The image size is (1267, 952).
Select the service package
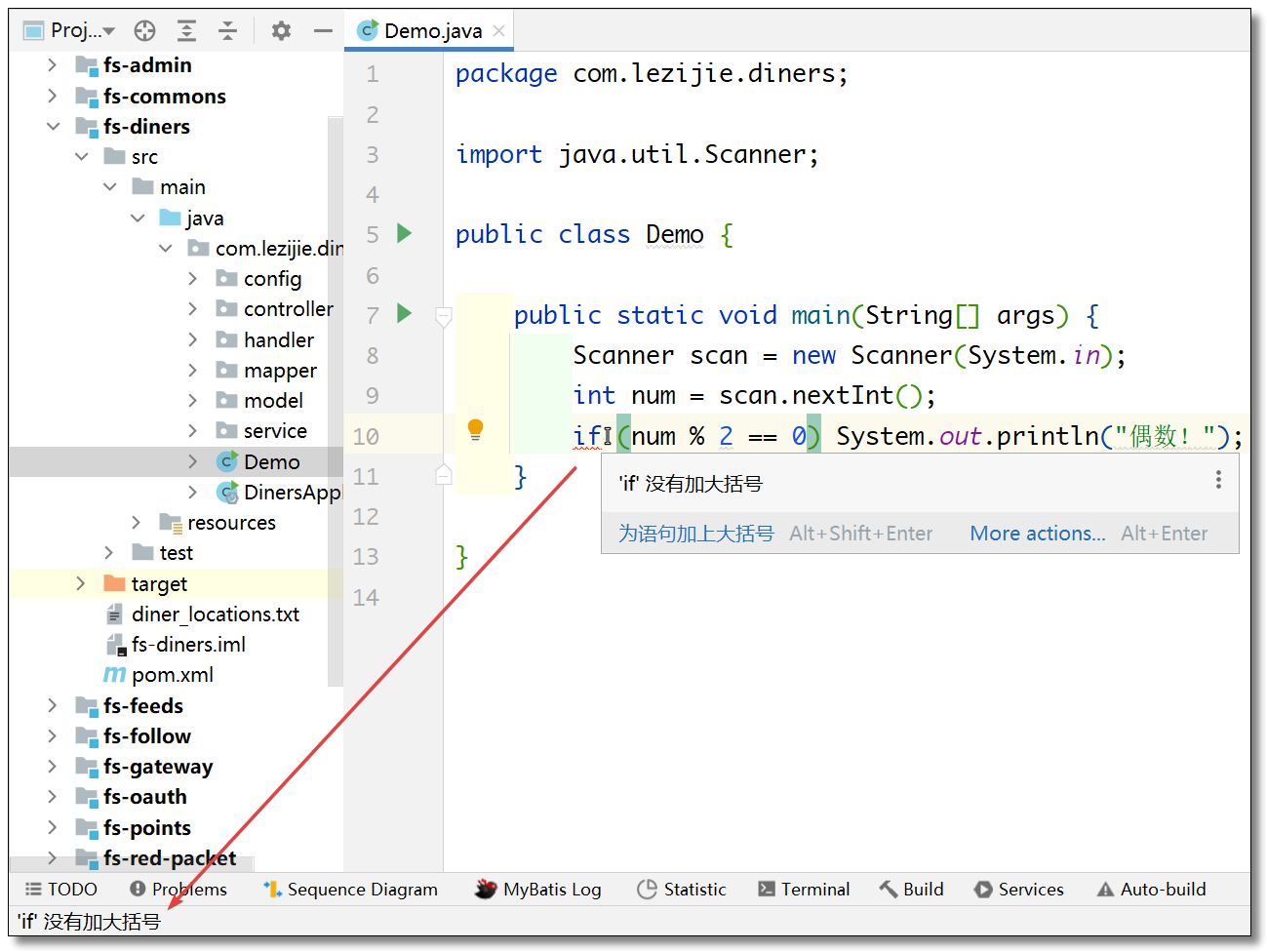[275, 431]
